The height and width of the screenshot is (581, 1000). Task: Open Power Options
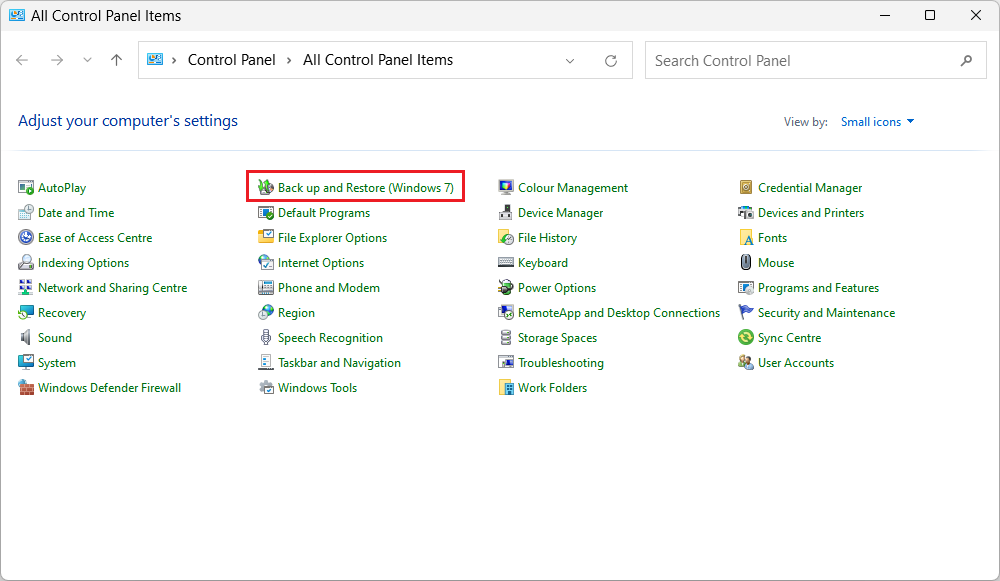point(556,287)
